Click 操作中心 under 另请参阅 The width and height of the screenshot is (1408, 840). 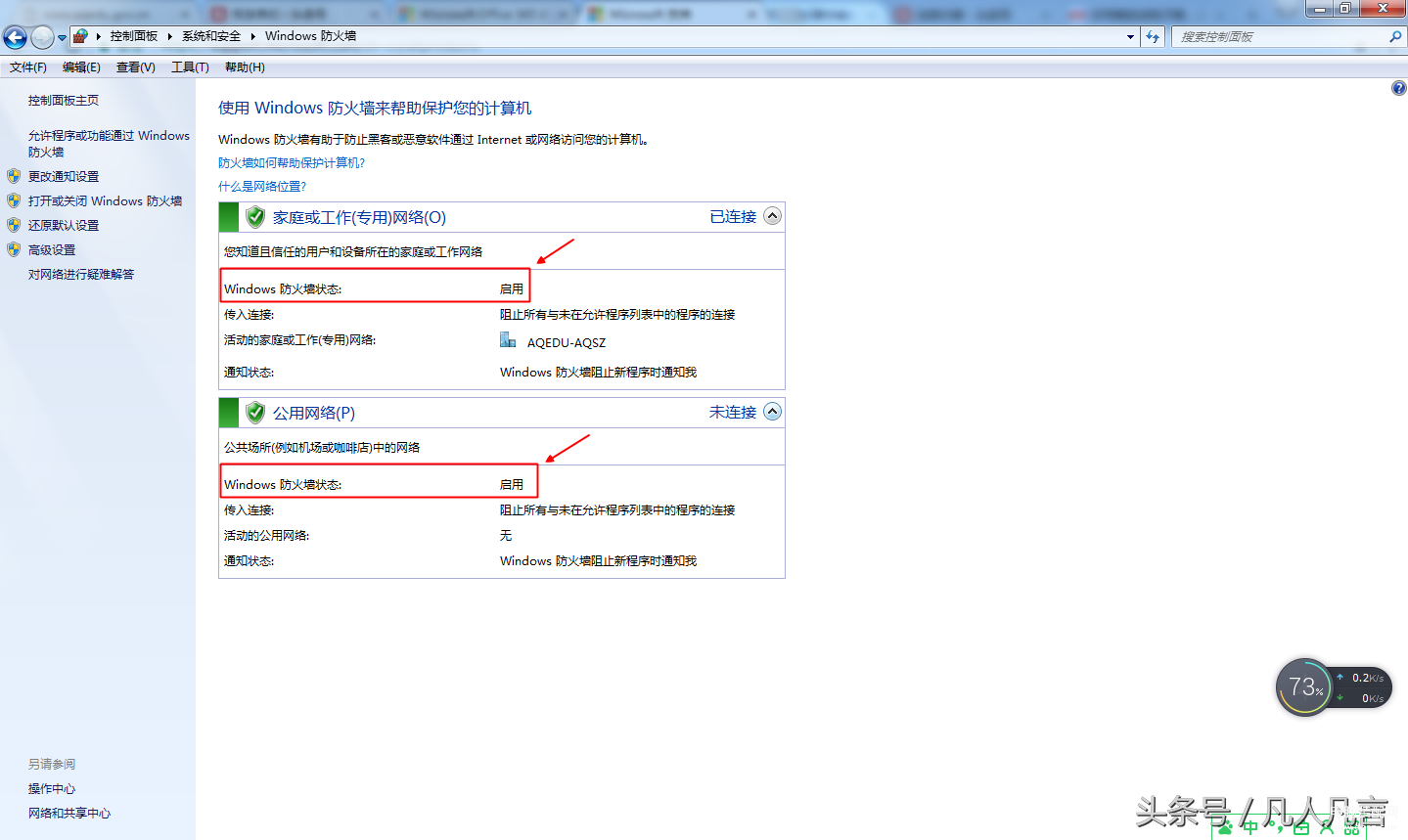(52, 789)
